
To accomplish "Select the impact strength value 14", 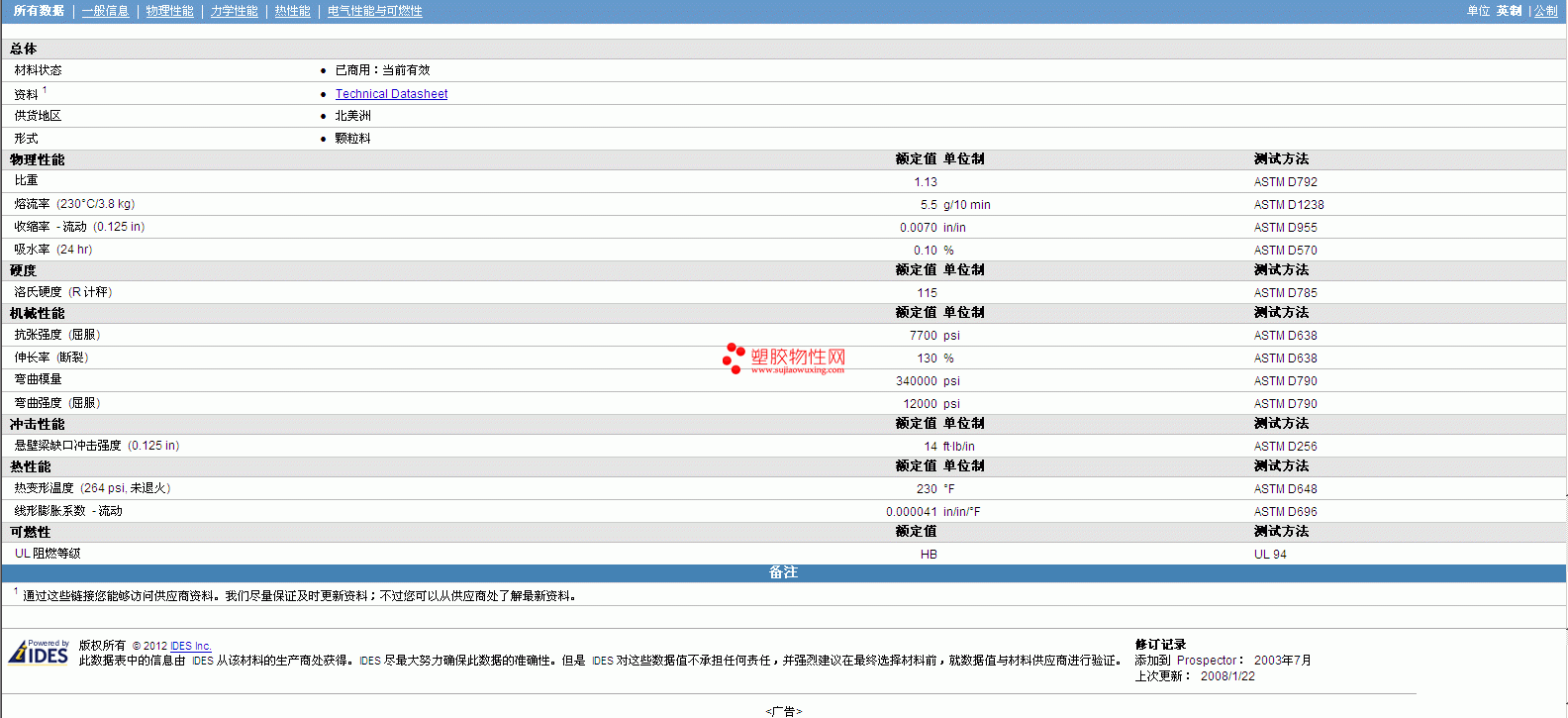I will click(x=931, y=447).
